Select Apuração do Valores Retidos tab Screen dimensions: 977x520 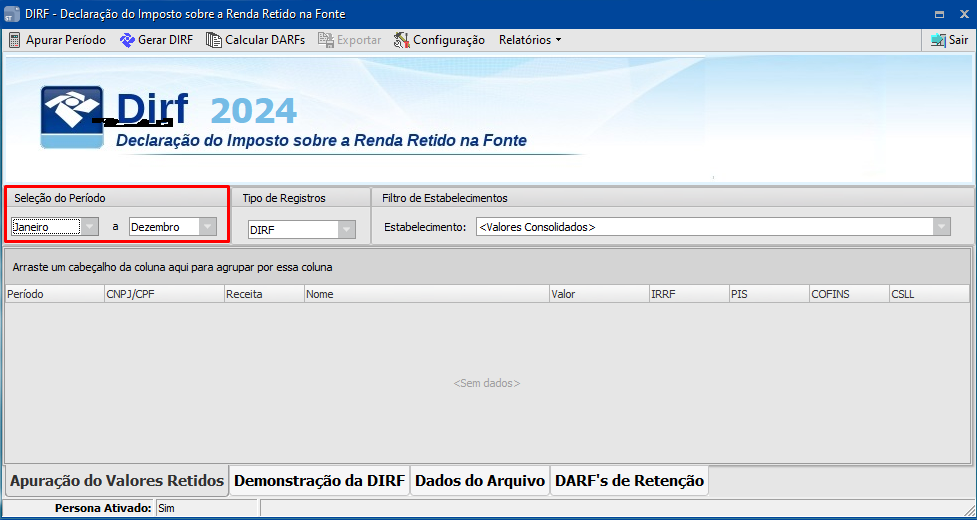tap(116, 481)
